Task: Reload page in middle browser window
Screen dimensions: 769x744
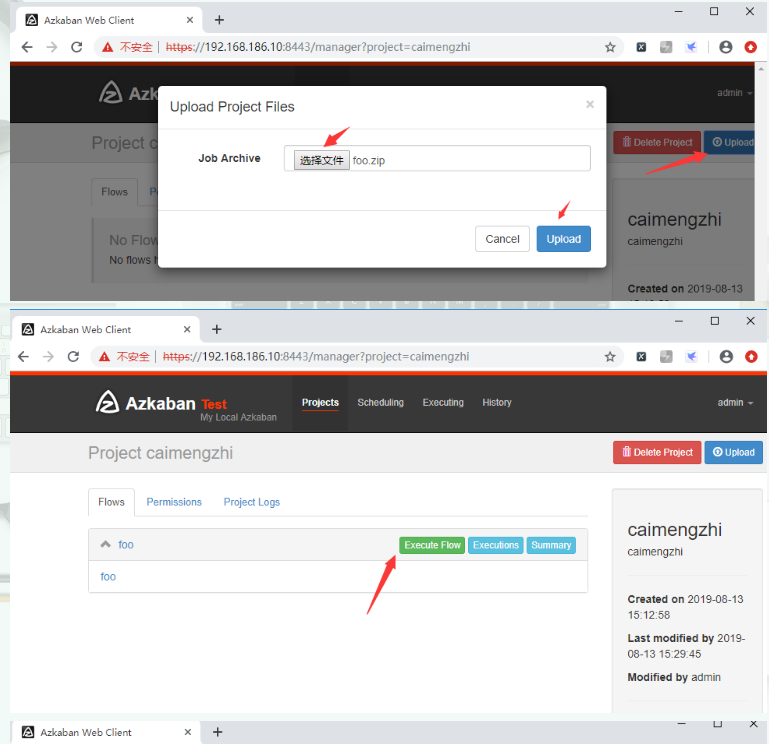Action: [73, 357]
